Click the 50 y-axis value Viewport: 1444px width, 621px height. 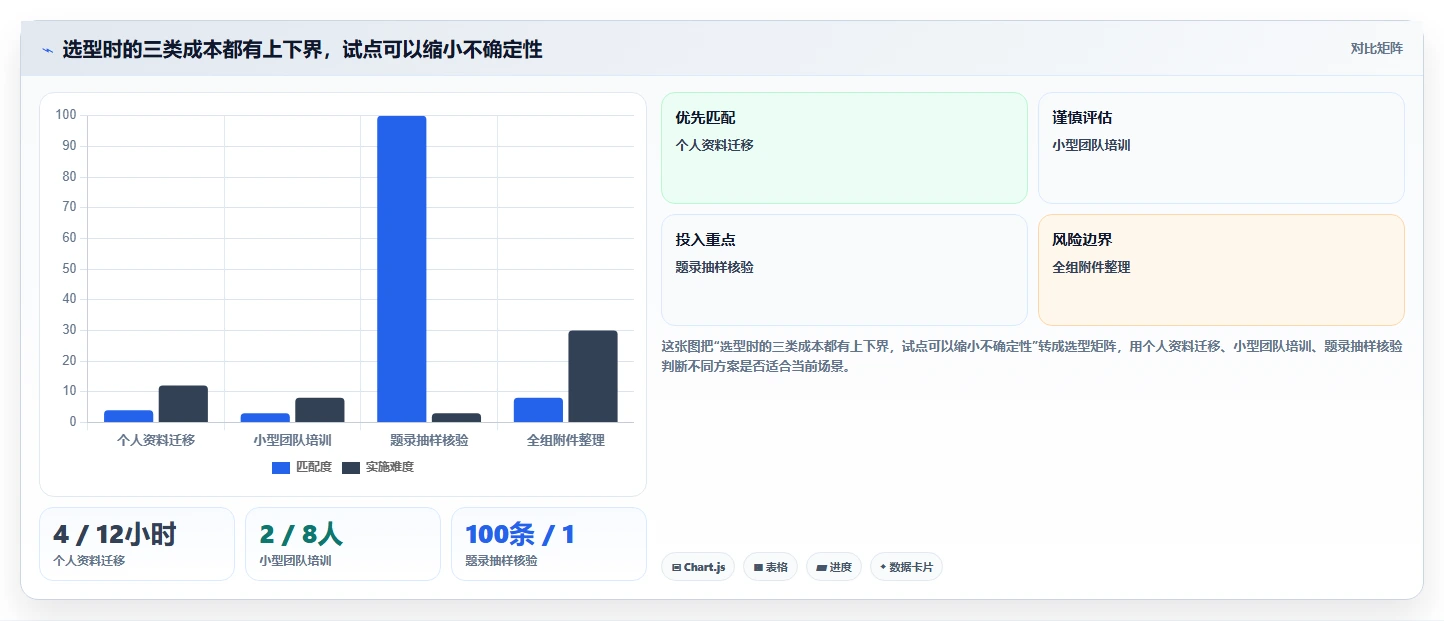[69, 268]
